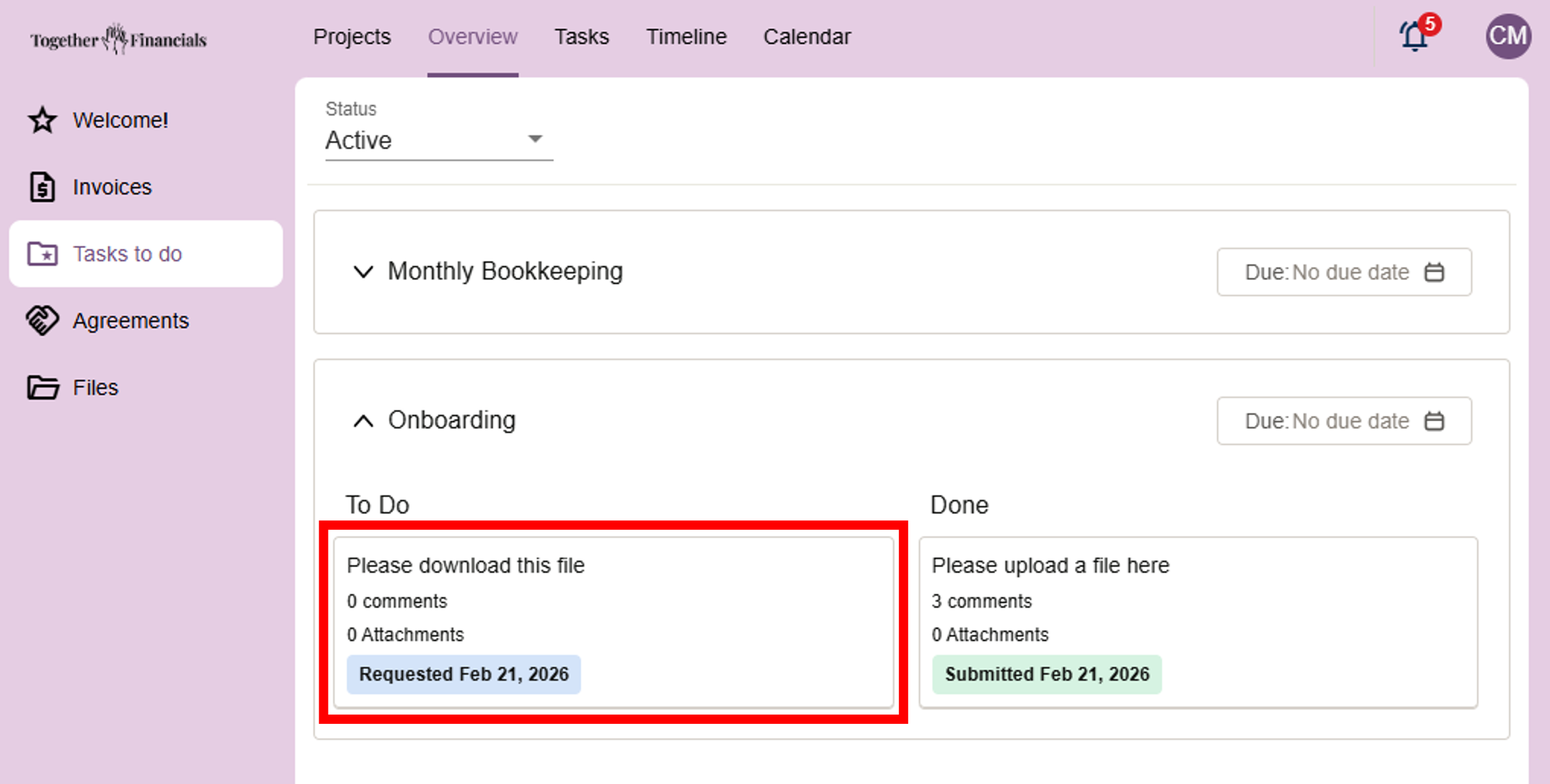Open the Status Active dropdown

438,140
